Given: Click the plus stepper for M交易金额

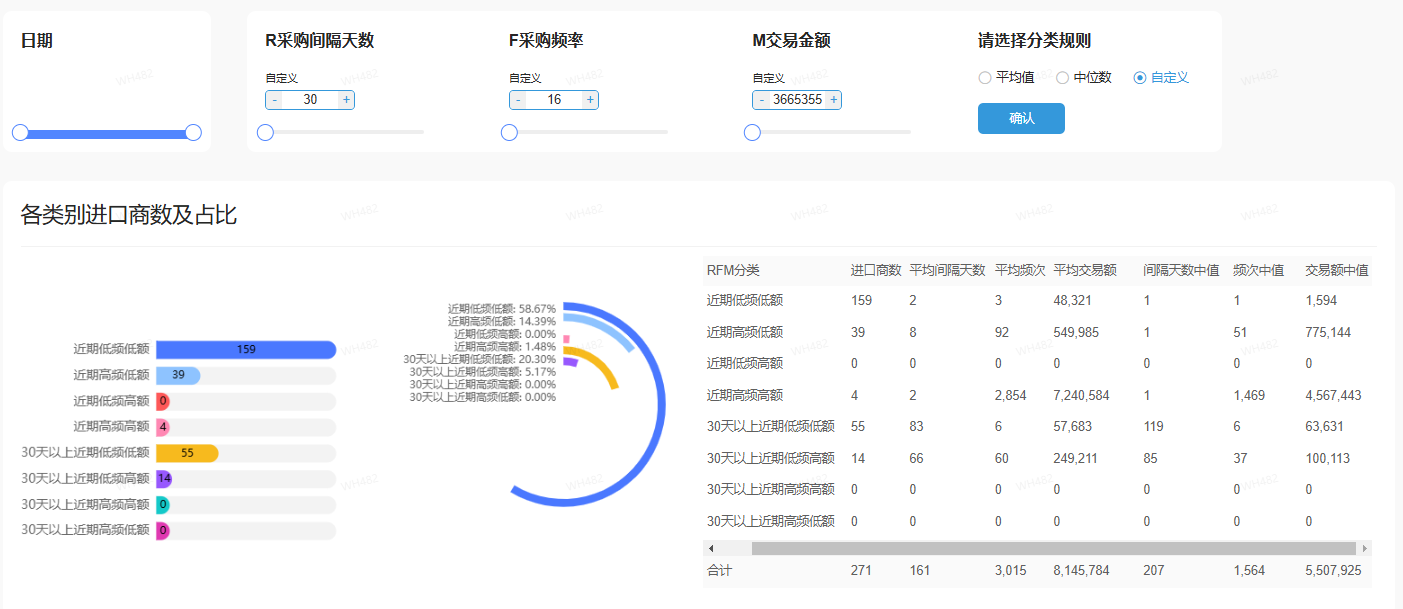Looking at the screenshot, I should click(833, 100).
